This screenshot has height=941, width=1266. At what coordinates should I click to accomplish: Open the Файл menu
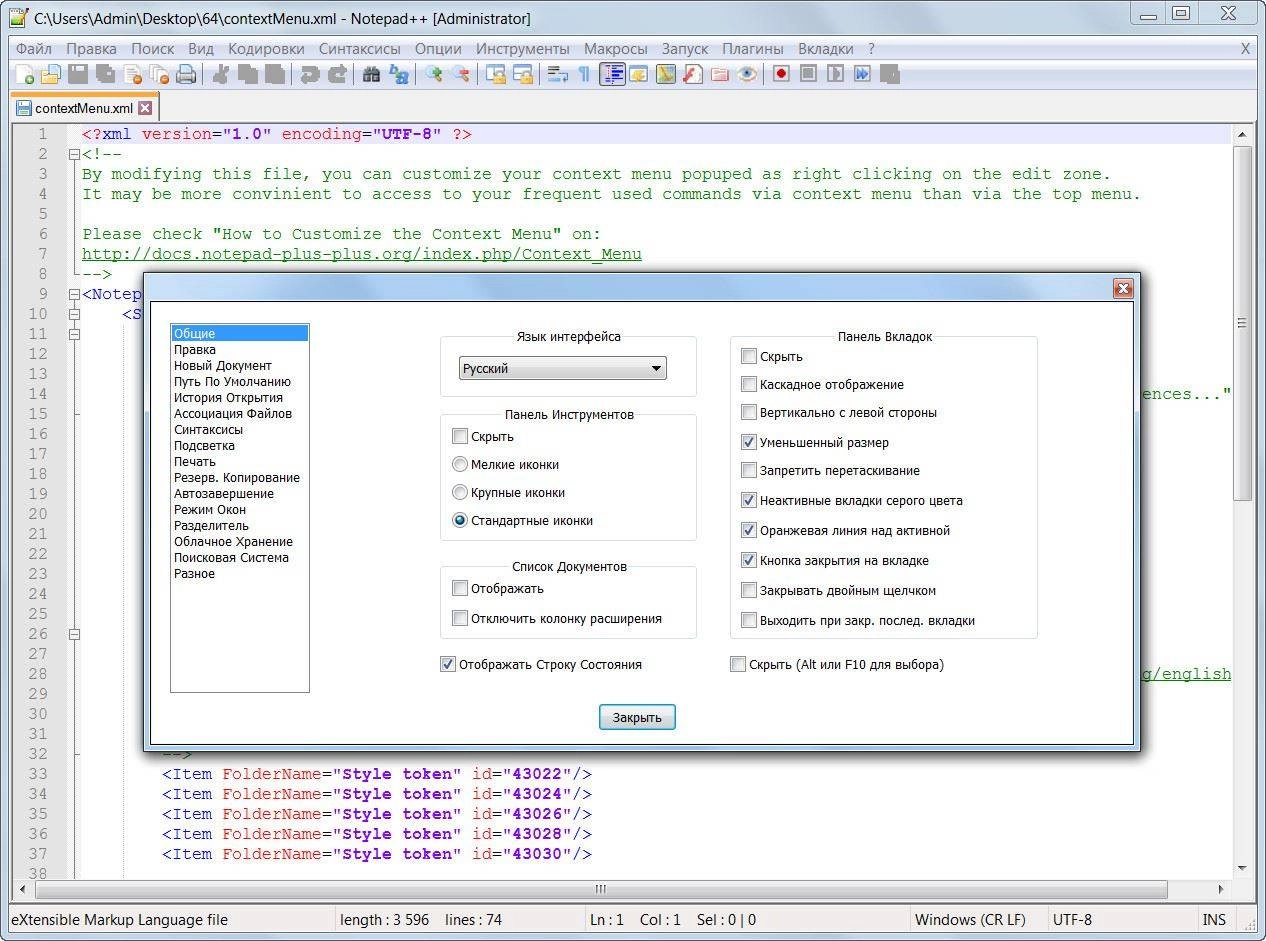tap(34, 48)
